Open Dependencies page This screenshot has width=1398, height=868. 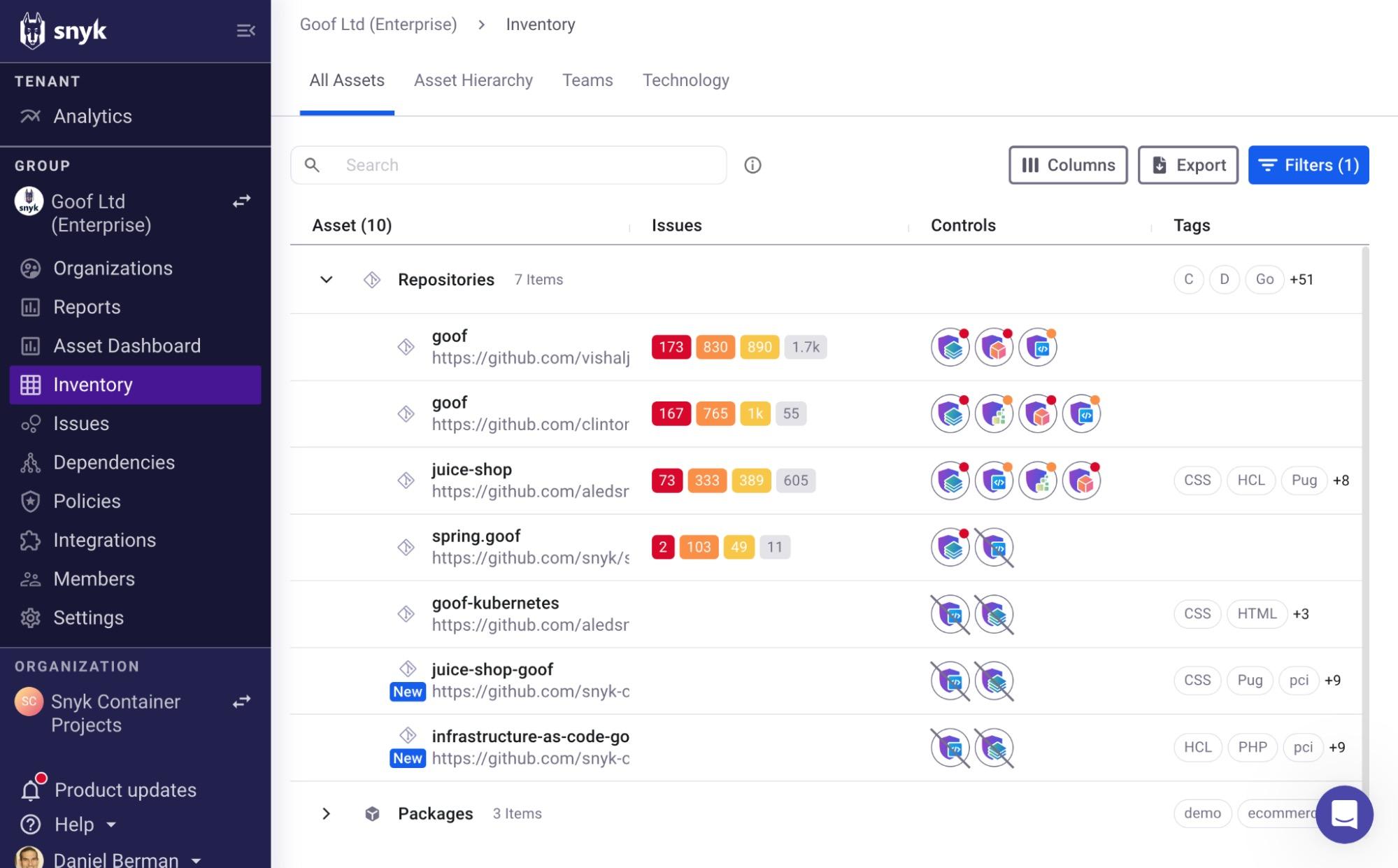[x=114, y=462]
